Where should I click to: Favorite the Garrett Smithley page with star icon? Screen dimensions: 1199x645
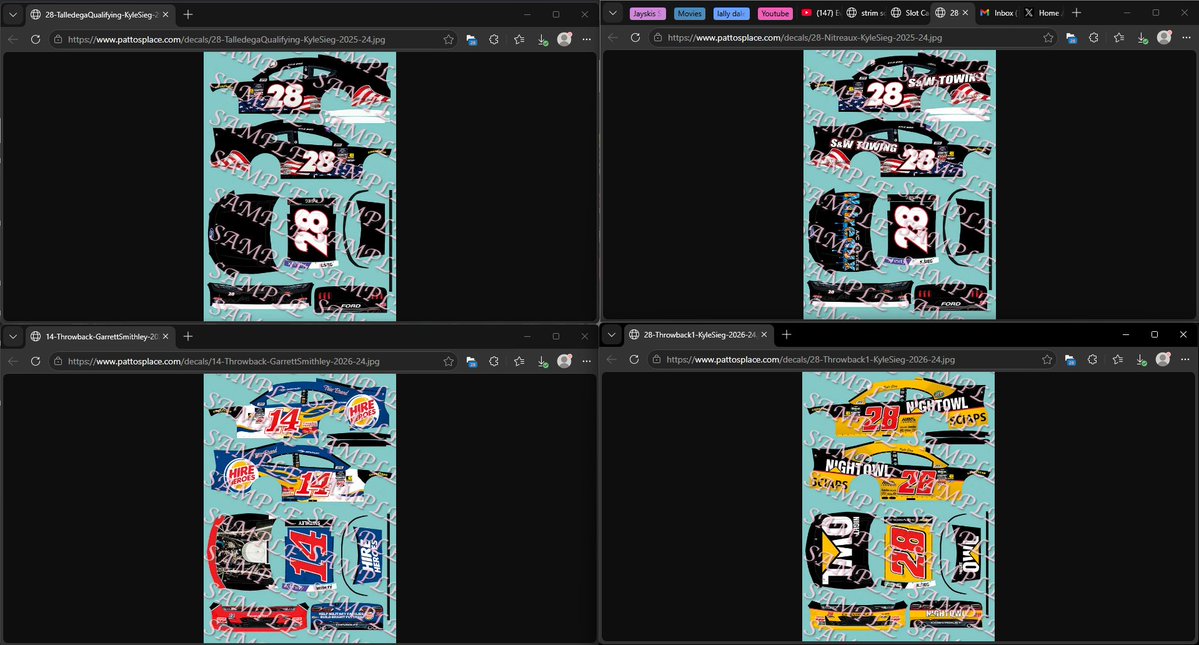pos(449,361)
